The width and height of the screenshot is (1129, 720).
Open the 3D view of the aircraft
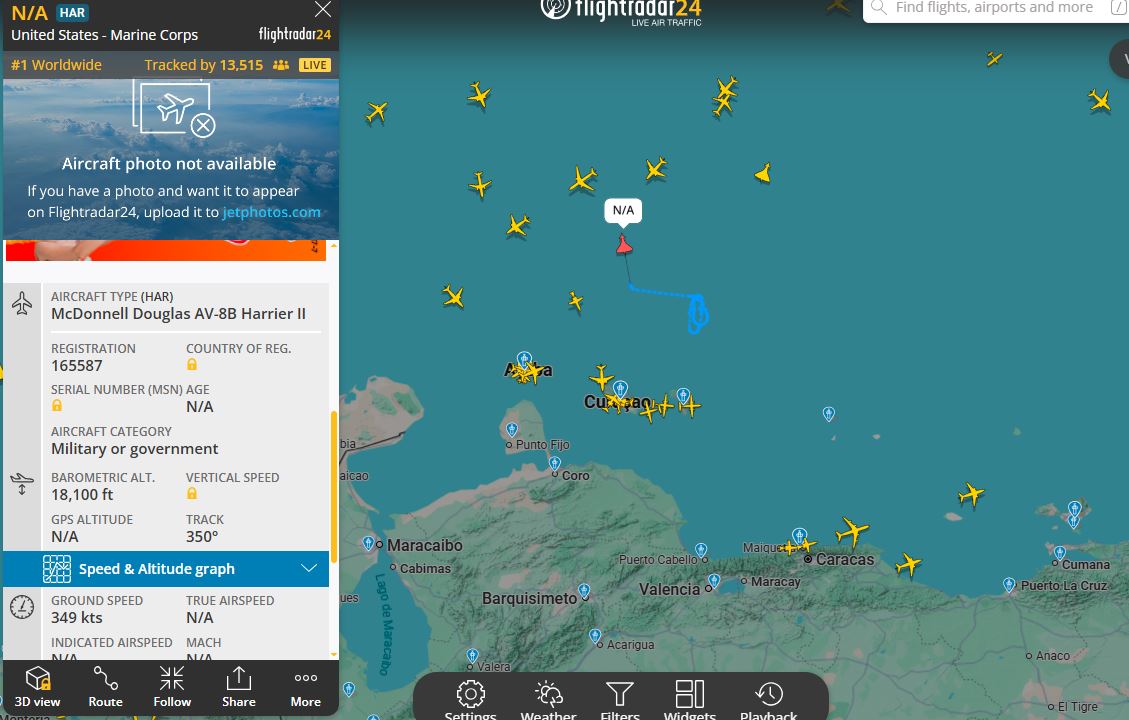point(37,688)
